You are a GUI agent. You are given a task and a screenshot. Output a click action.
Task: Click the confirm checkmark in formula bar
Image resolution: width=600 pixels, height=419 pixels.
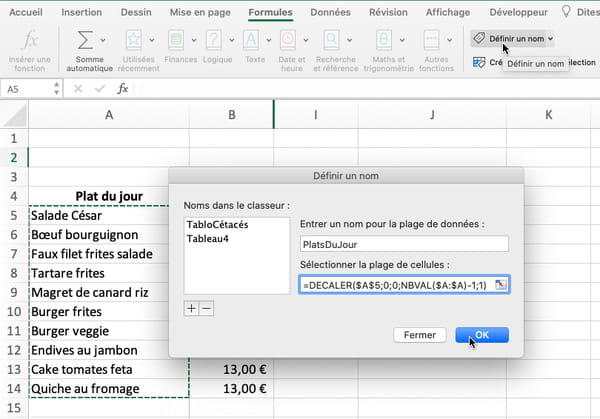[100, 89]
